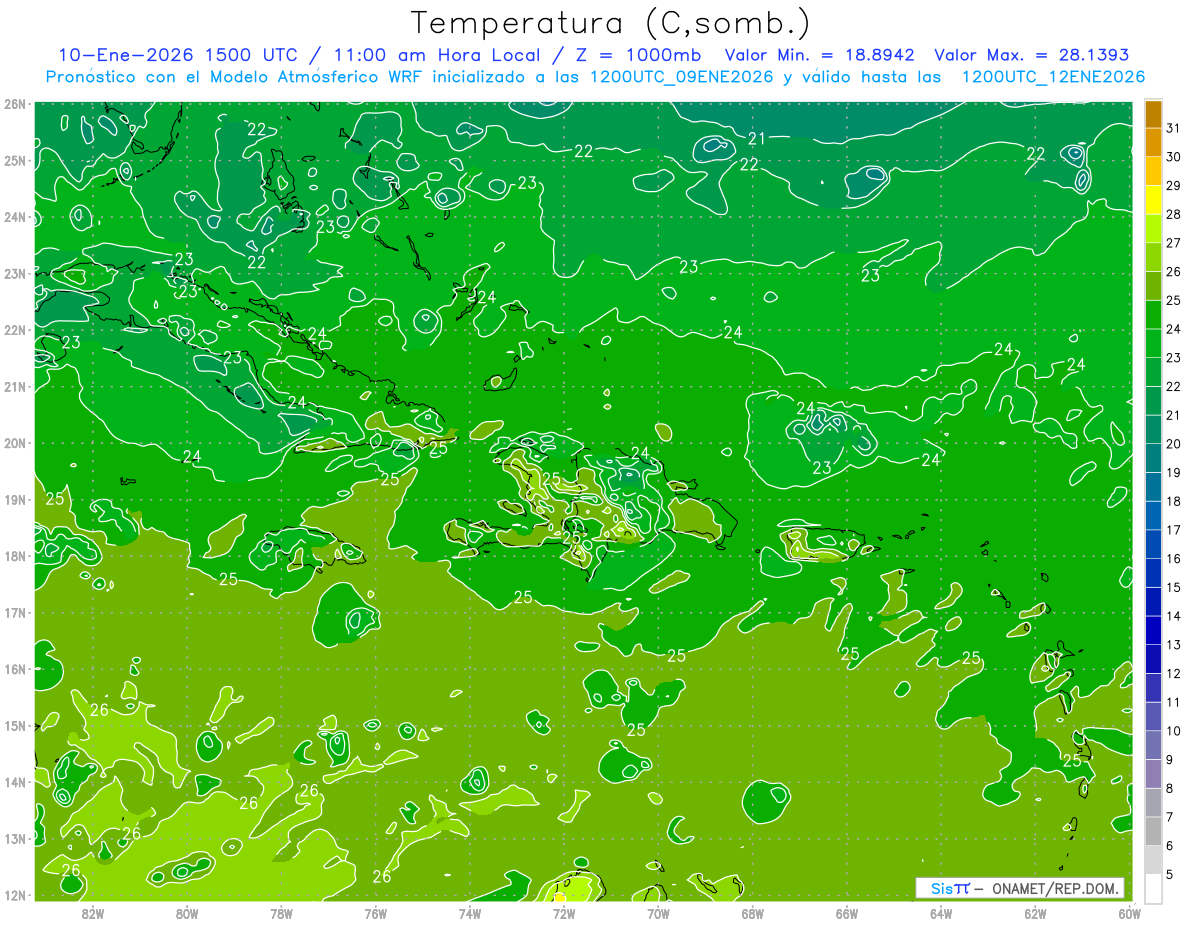
Task: Pick the swatch between 25 and 26 in the color scale
Action: [x=1153, y=286]
